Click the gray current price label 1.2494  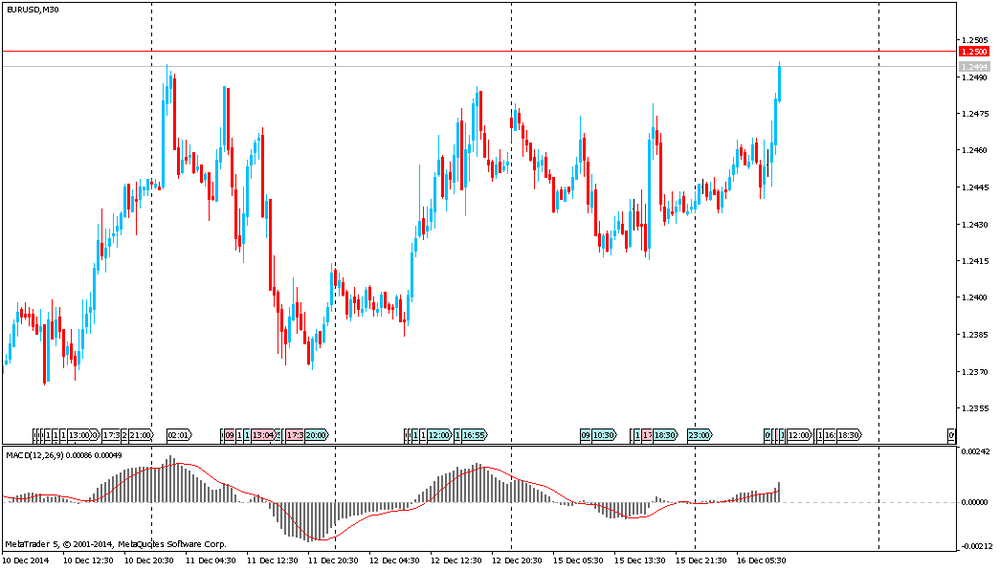point(973,67)
